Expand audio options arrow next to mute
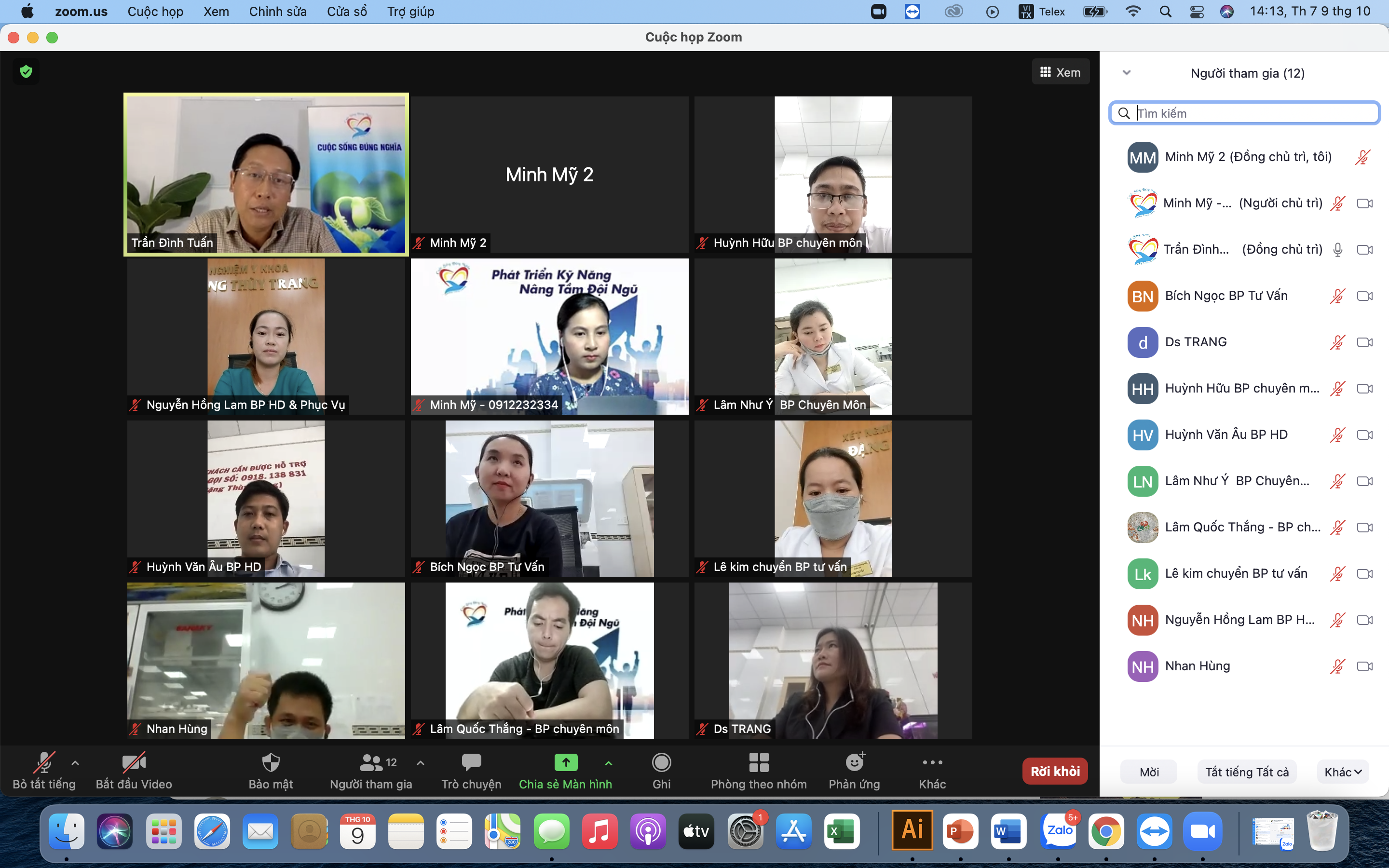Screen dimensions: 1389x868 tap(75, 763)
